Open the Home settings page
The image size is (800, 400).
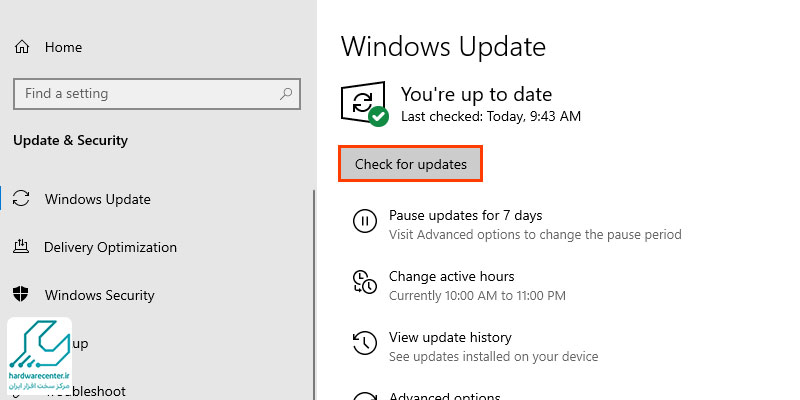click(x=63, y=47)
